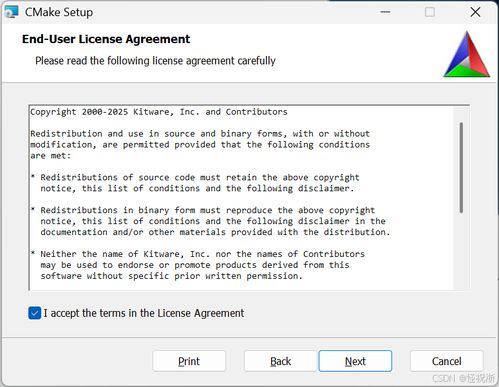Click the license text scrollbar thumb
Screen dimensions: 499x387
click(x=461, y=168)
